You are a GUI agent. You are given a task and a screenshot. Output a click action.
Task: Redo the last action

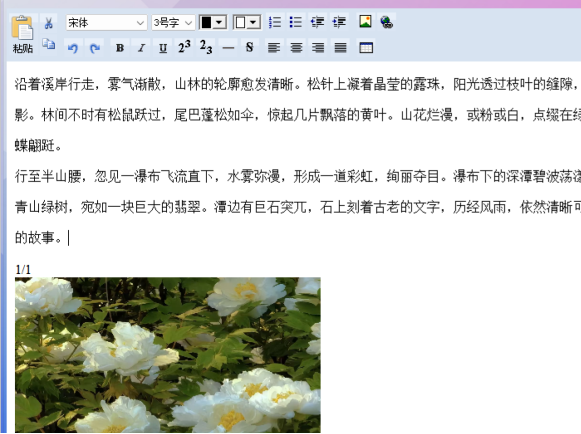[95, 48]
